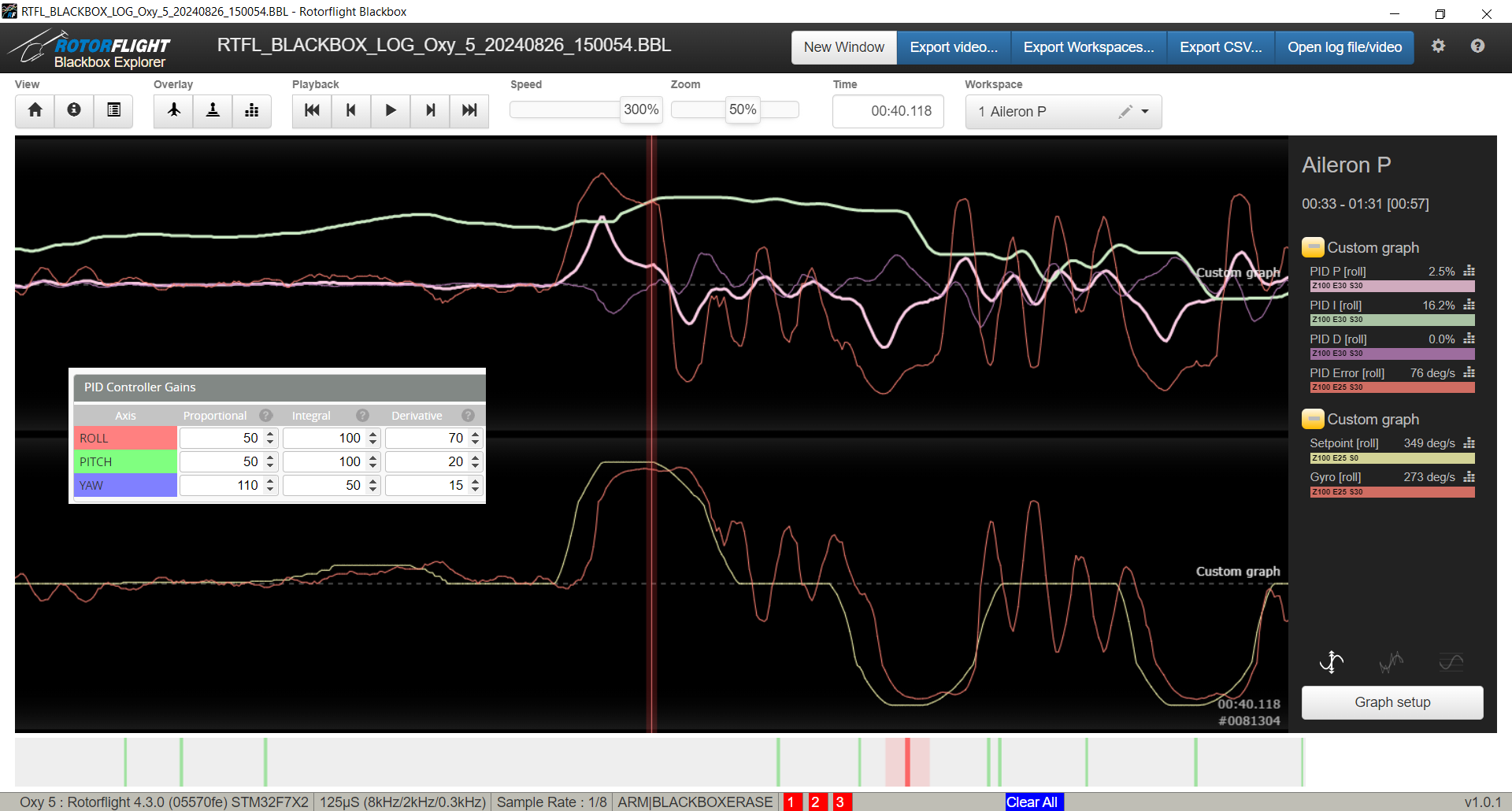Click the Export CSV button
Viewport: 1512px width, 811px height.
pyautogui.click(x=1221, y=47)
